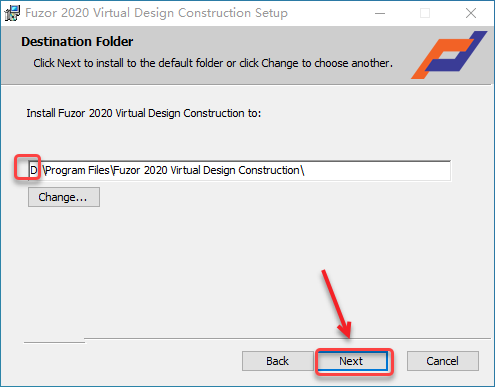Click the empty area below Change button
This screenshot has height=387, width=495.
pyautogui.click(x=233, y=267)
